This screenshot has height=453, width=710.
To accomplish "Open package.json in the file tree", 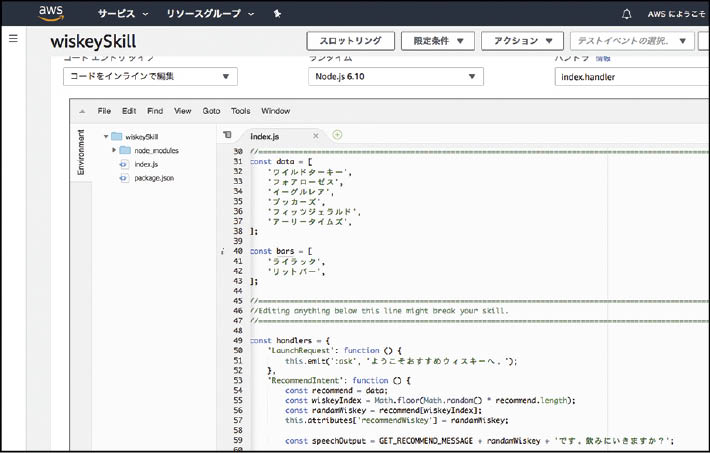I will coord(154,178).
